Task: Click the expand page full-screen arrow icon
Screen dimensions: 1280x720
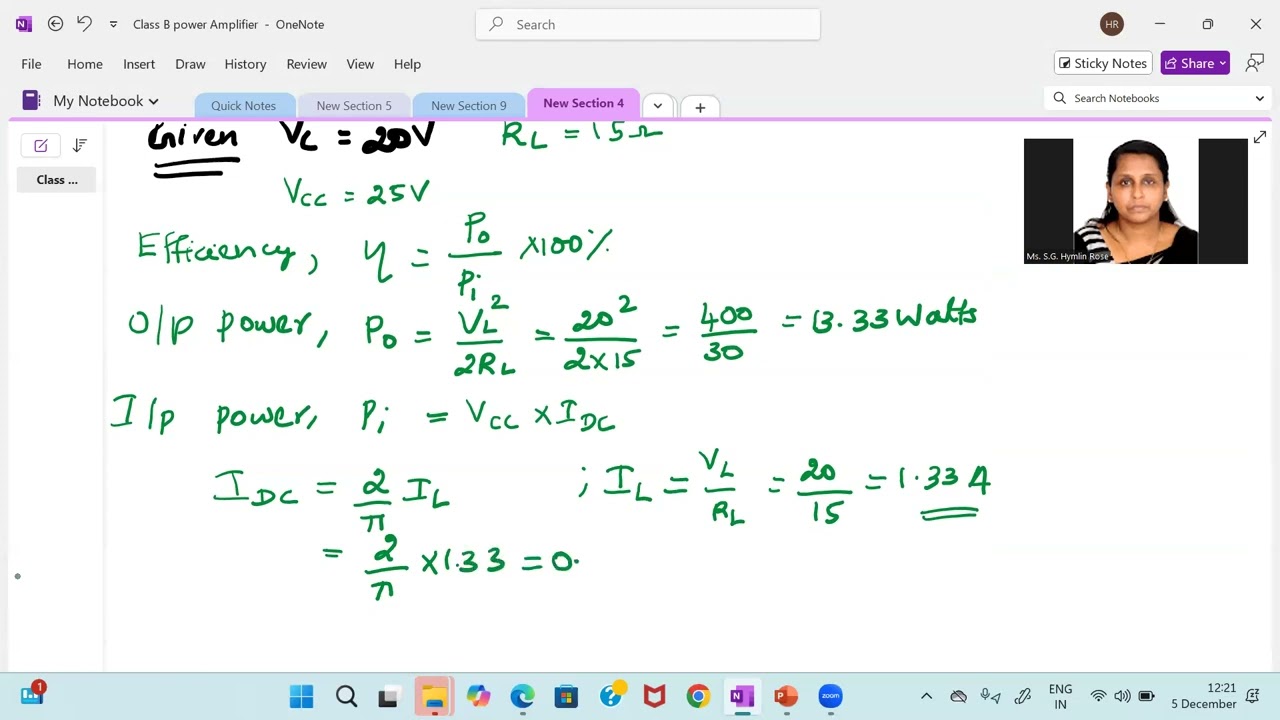Action: (x=1259, y=138)
